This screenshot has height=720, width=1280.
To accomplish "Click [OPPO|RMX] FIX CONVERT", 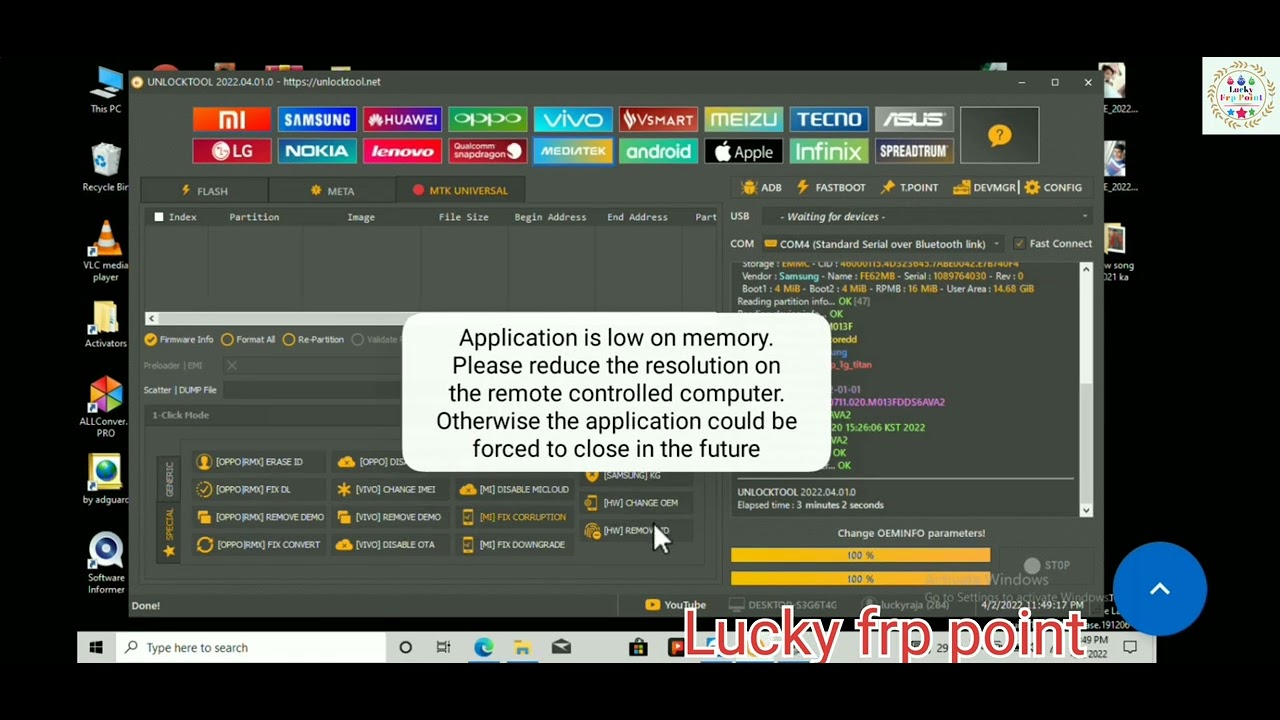I will 258,545.
